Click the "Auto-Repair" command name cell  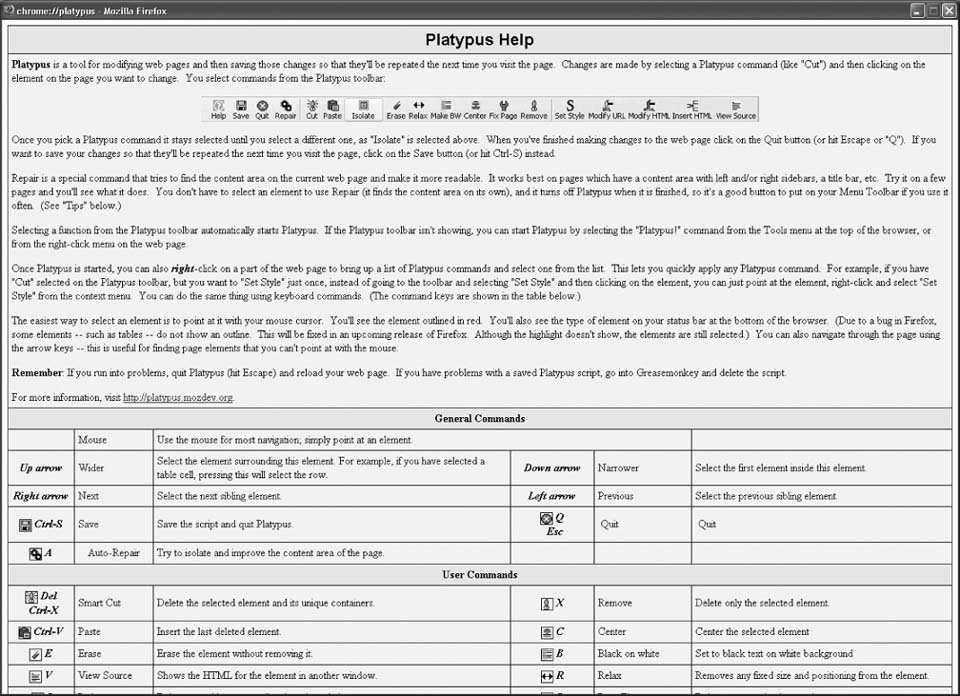(x=113, y=553)
